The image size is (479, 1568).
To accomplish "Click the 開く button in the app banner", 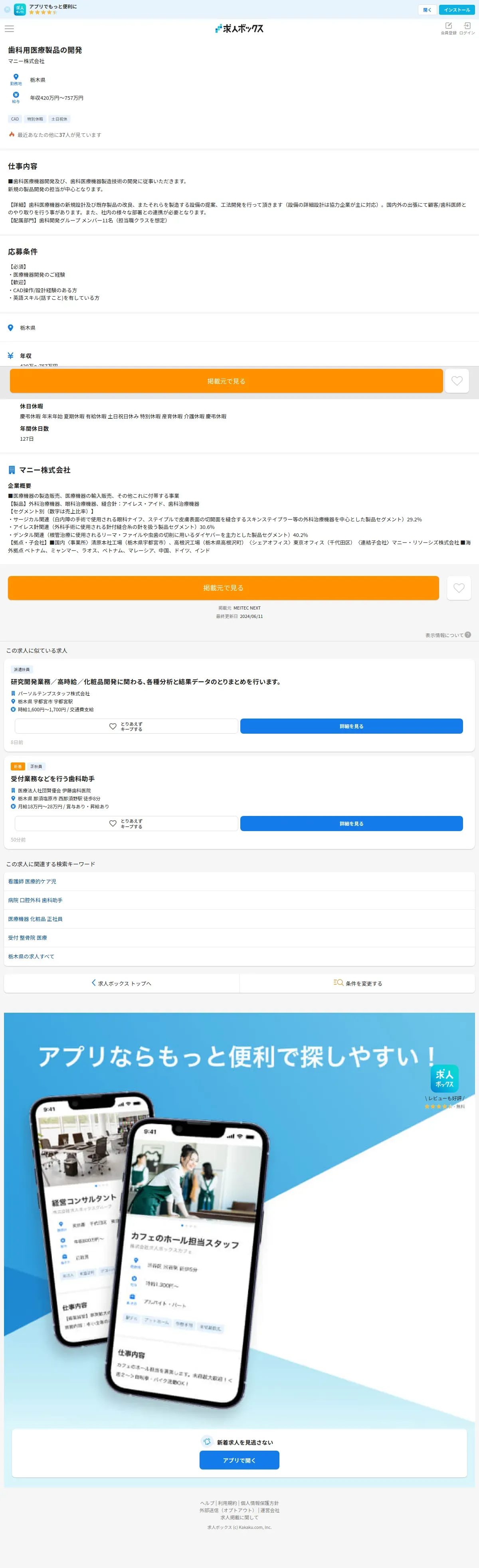I will point(427,10).
